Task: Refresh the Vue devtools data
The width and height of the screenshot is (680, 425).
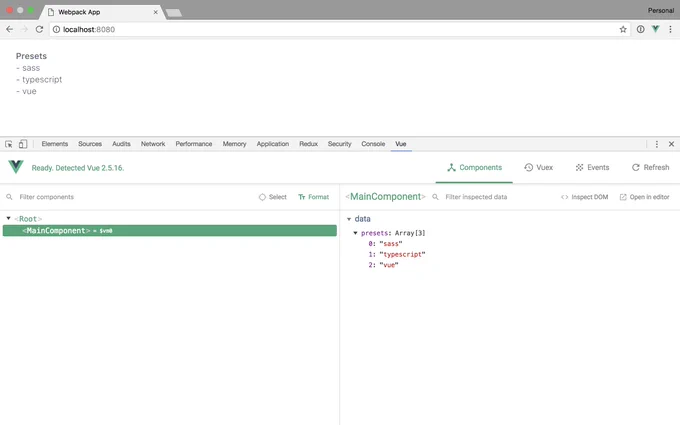Action: 650,167
